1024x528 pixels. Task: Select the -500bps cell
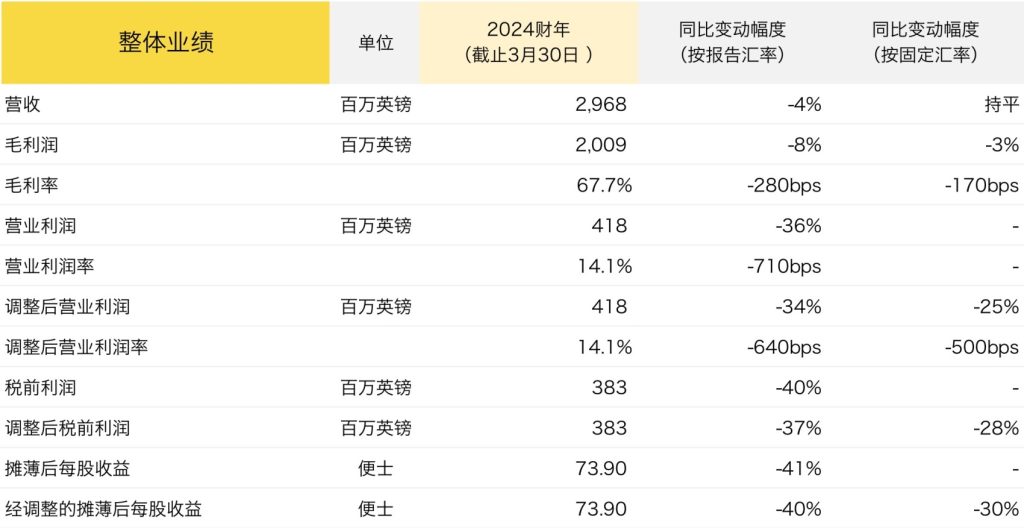pyautogui.click(x=982, y=347)
